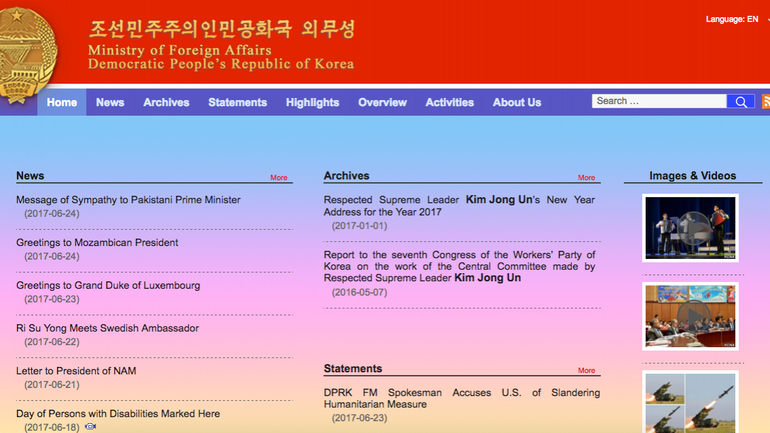Image resolution: width=770 pixels, height=433 pixels.
Task: Open the Archives navigation menu item
Action: coord(166,102)
